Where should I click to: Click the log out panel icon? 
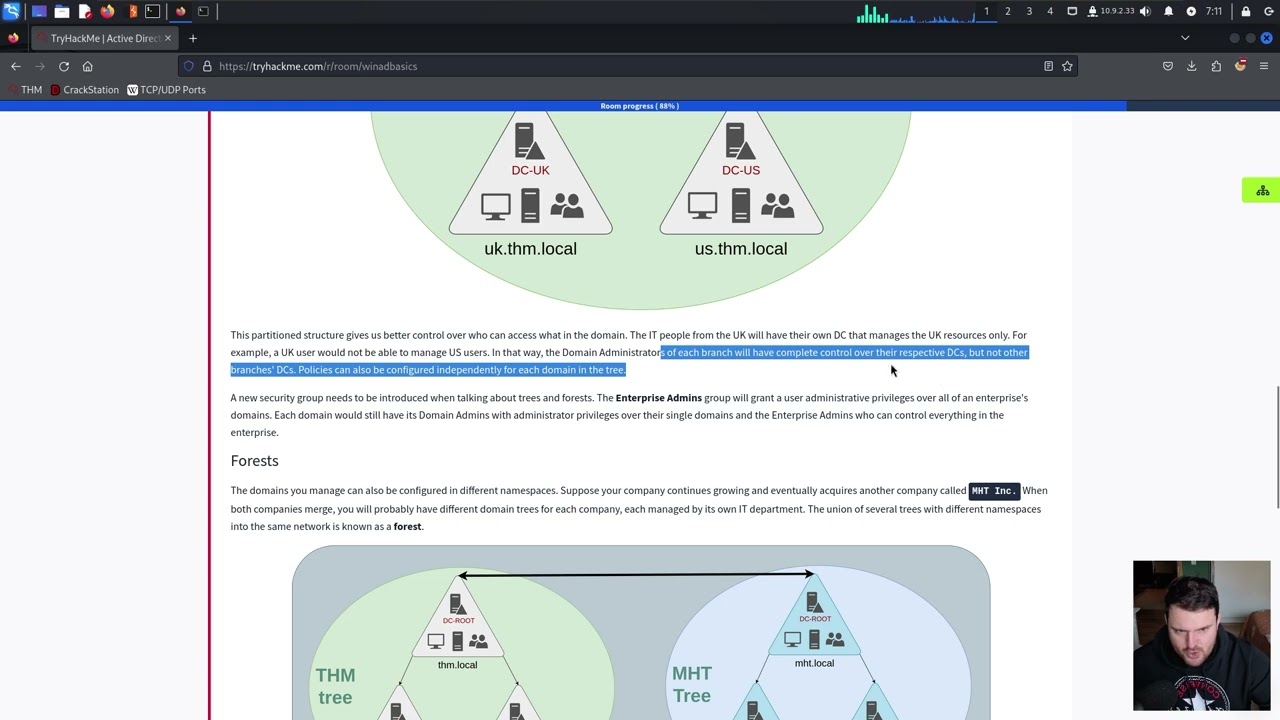point(1268,11)
